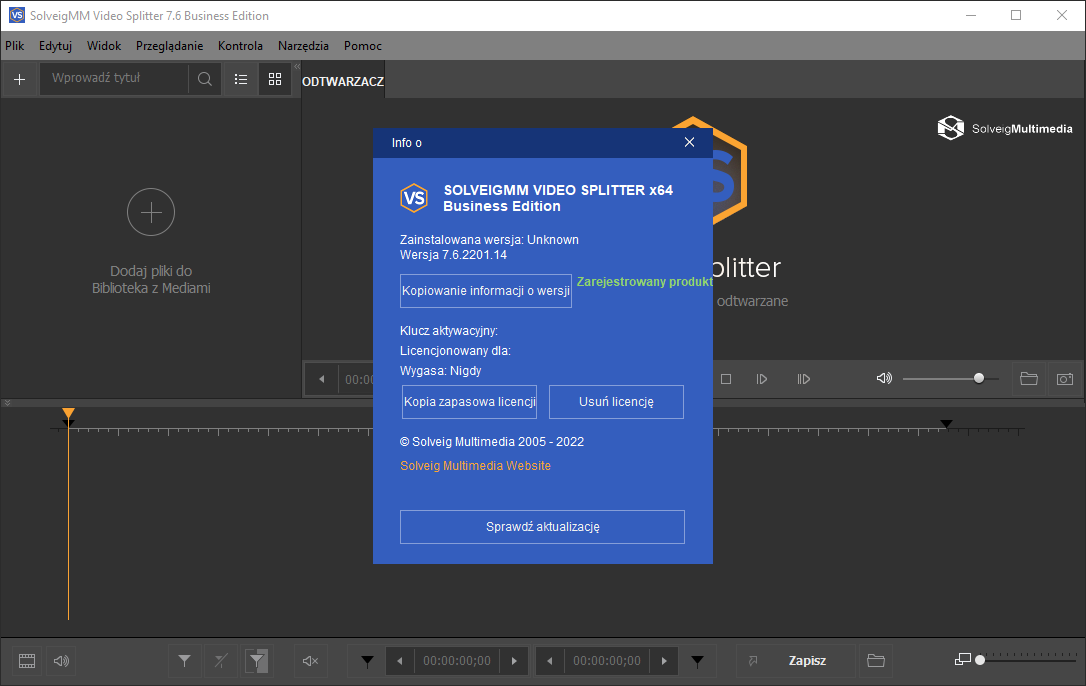This screenshot has width=1086, height=686.
Task: Collapse the media library panel
Action: tap(297, 67)
